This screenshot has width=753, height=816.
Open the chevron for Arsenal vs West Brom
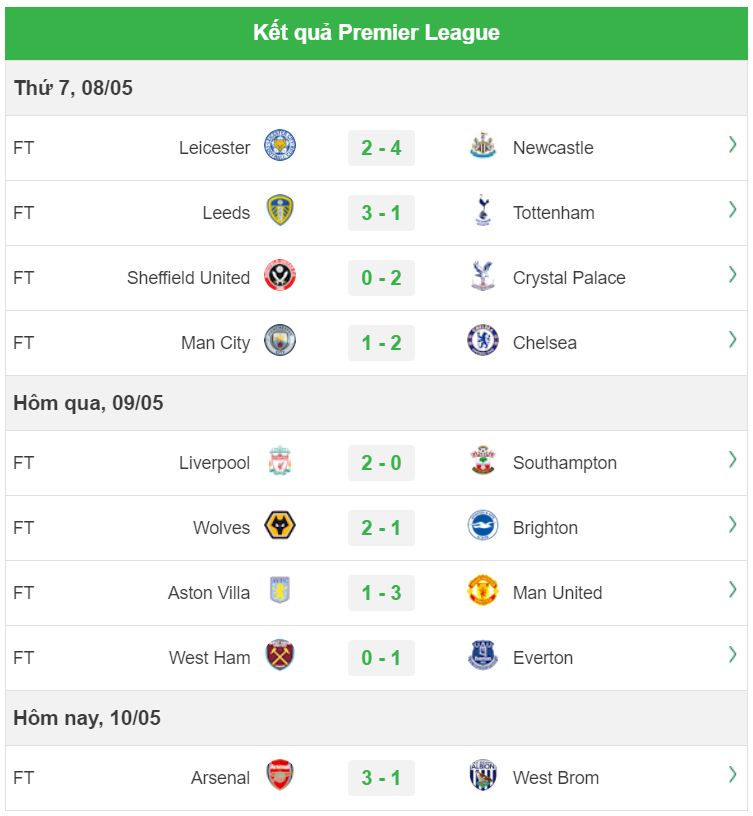coord(733,775)
